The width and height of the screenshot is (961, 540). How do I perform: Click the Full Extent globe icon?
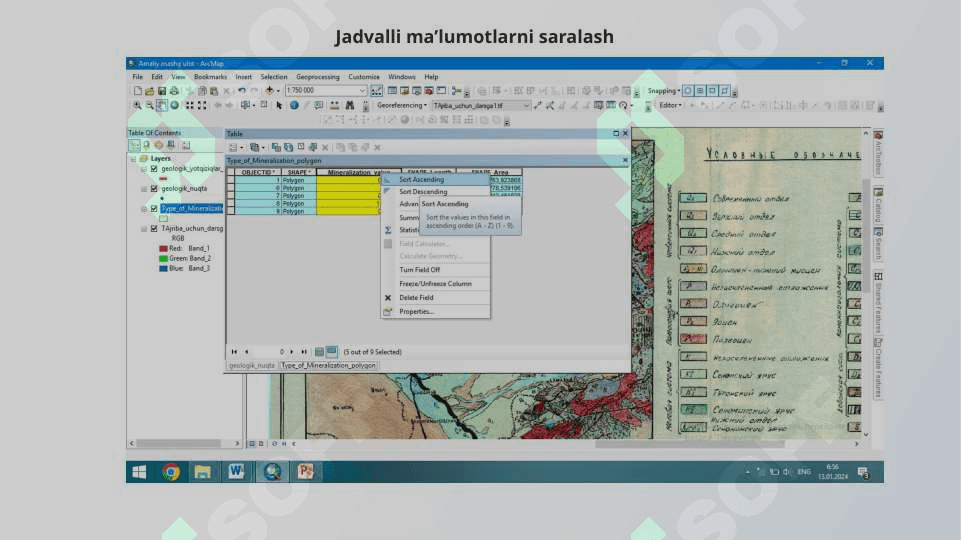pos(175,105)
